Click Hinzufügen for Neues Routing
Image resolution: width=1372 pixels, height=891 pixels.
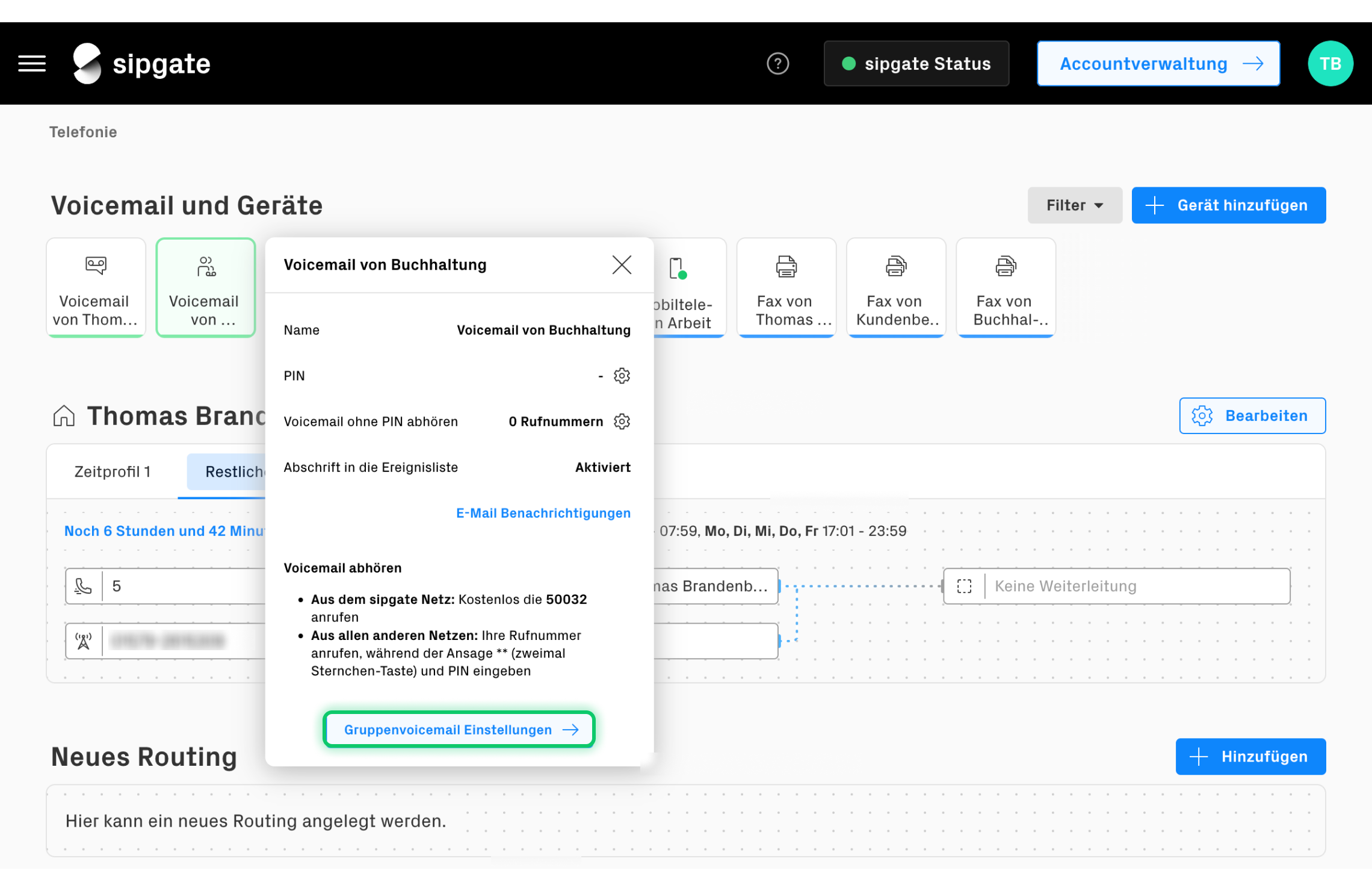pyautogui.click(x=1250, y=757)
